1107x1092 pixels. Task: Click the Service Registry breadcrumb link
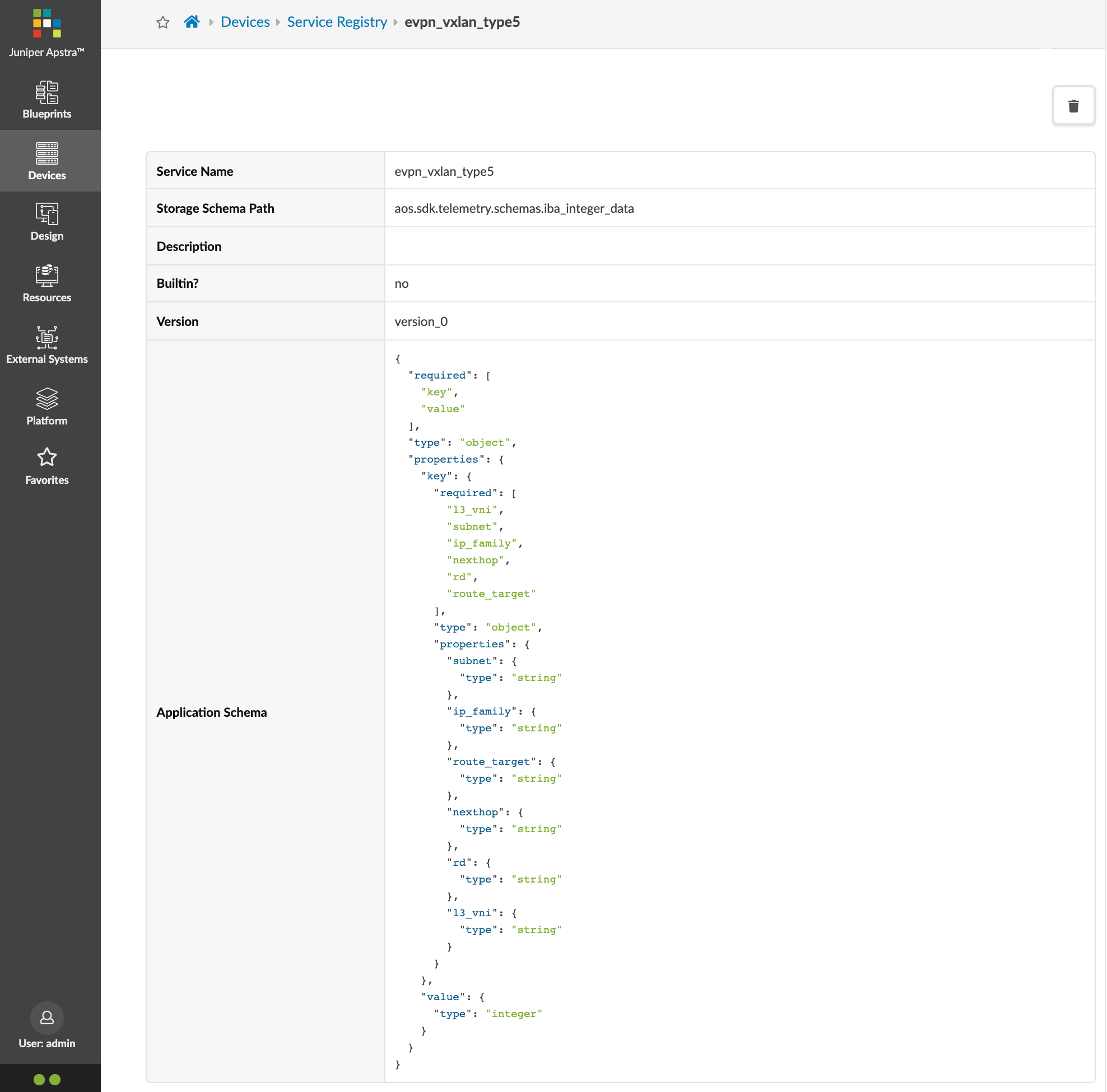pyautogui.click(x=337, y=22)
